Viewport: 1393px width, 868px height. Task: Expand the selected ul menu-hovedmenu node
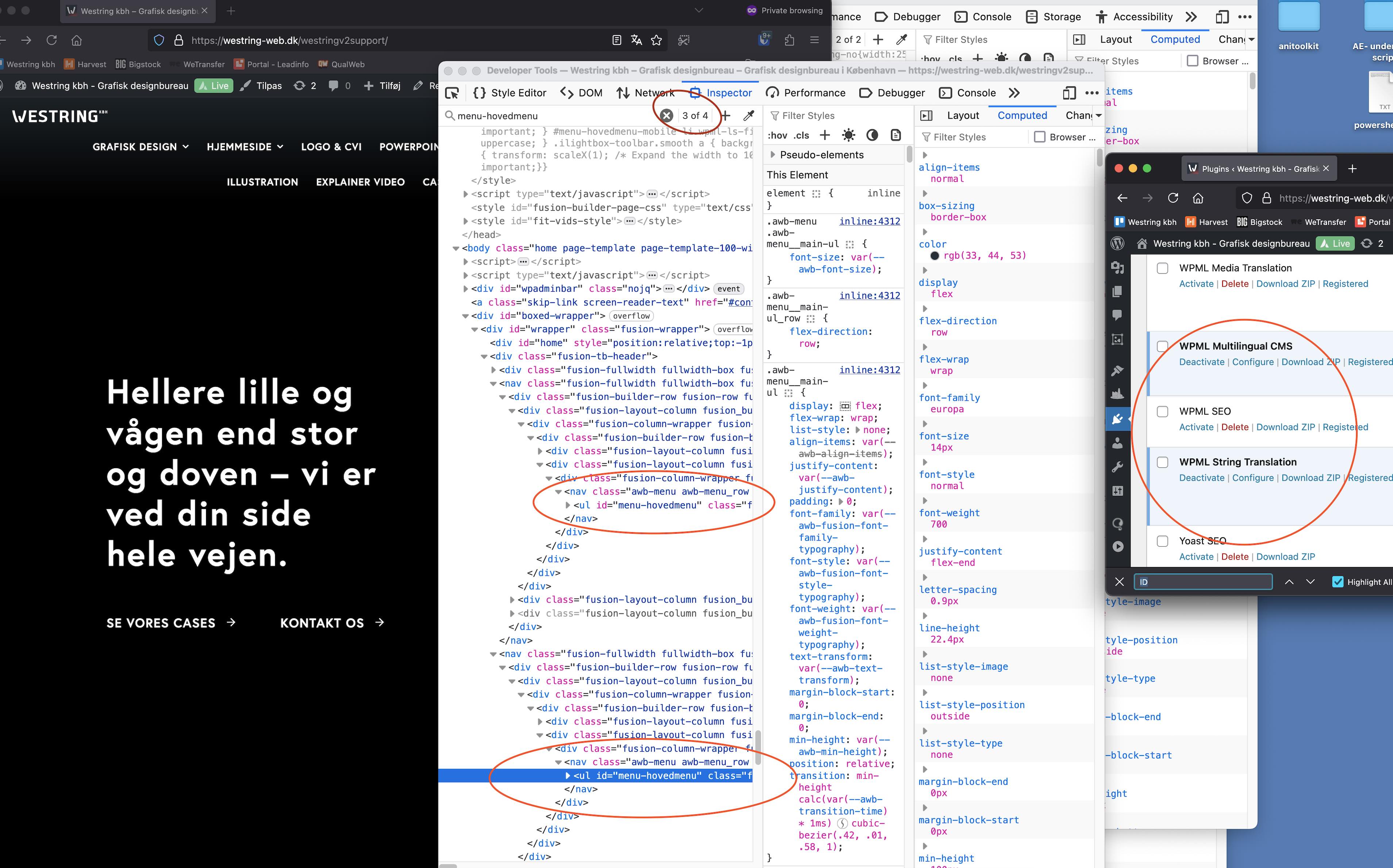(568, 776)
